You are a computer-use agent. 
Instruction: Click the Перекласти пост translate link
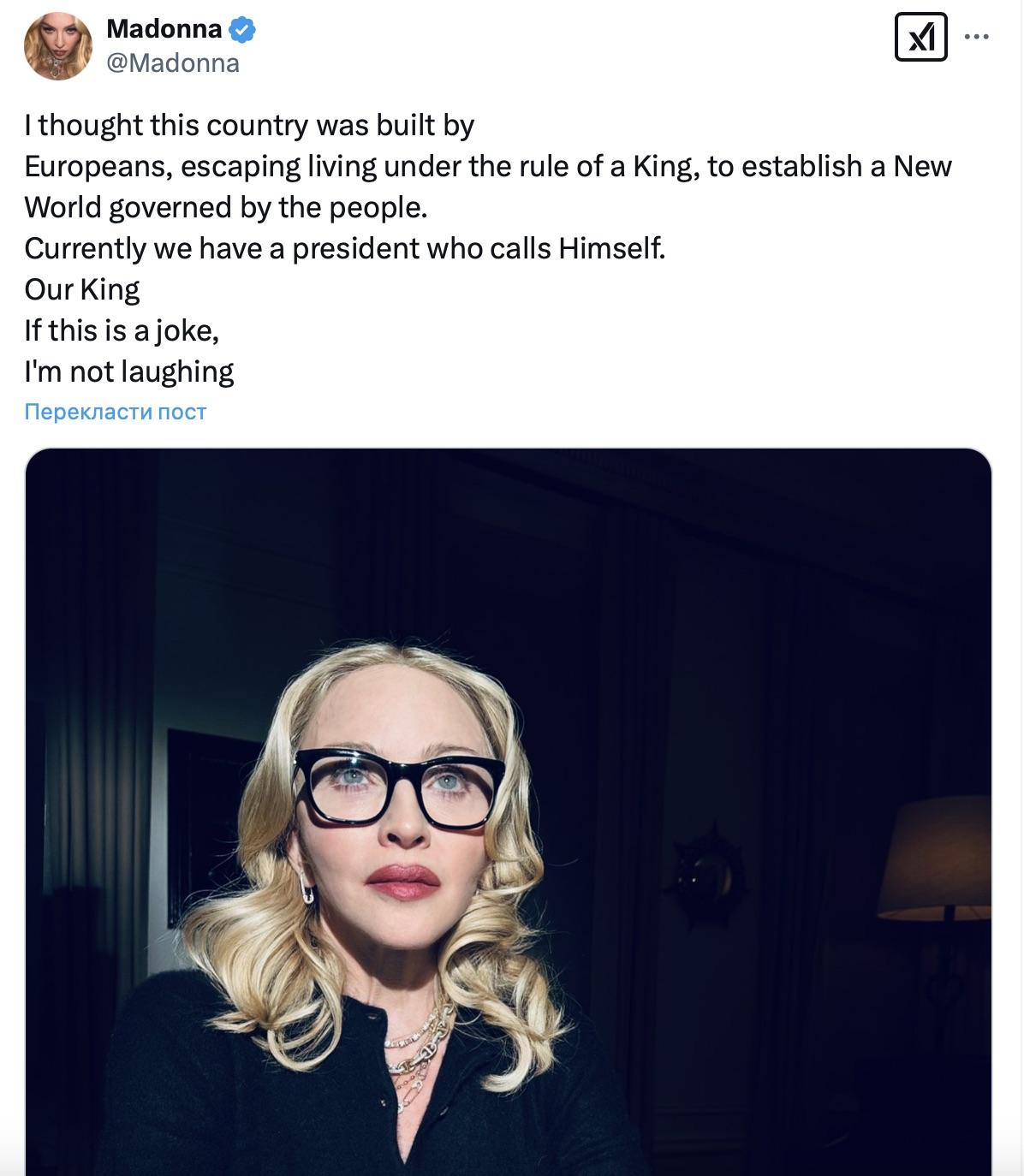116,412
